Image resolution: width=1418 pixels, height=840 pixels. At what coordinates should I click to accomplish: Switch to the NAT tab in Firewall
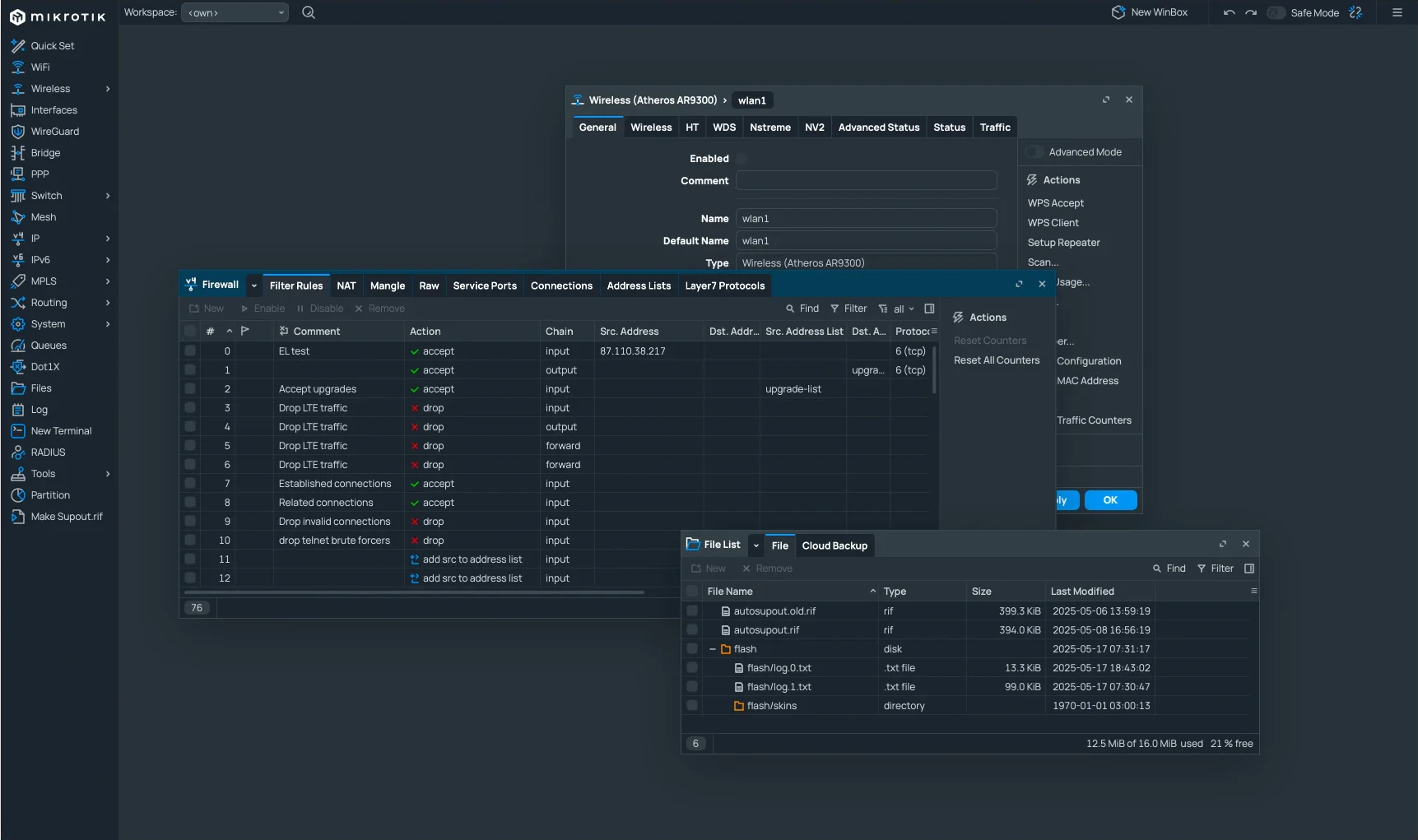(x=346, y=285)
